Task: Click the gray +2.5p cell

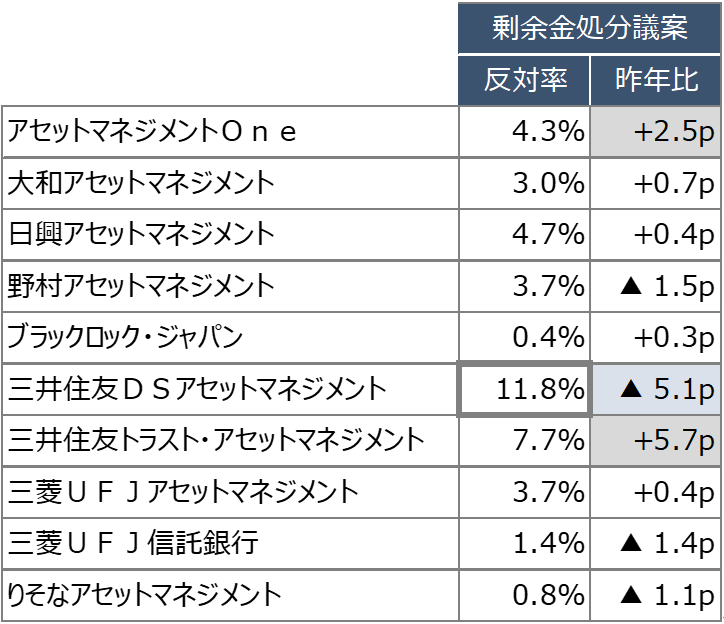Action: (x=656, y=132)
